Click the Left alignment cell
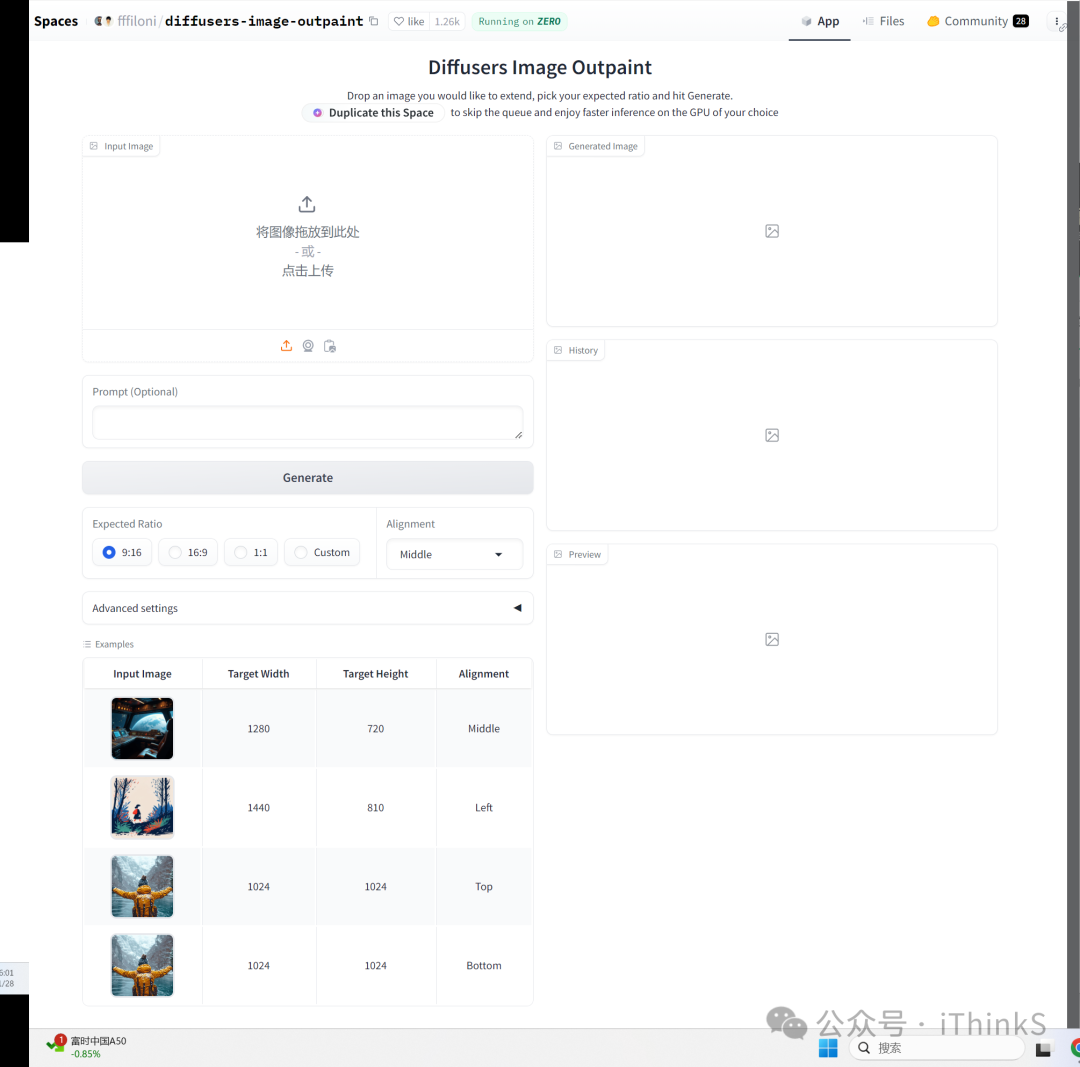 pos(484,807)
